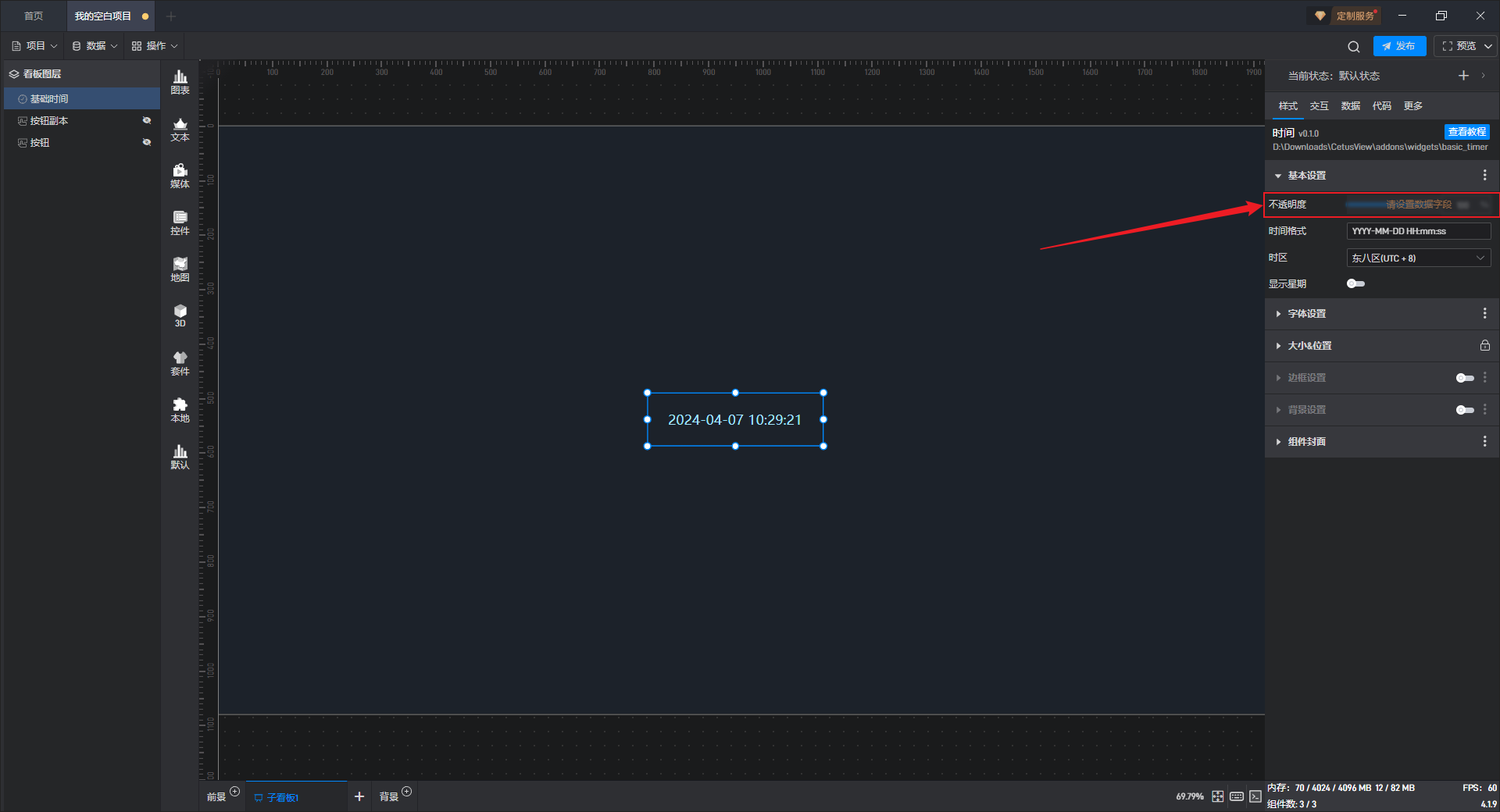Select the 按钮副本 layer
This screenshot has width=1500, height=812.
click(82, 120)
